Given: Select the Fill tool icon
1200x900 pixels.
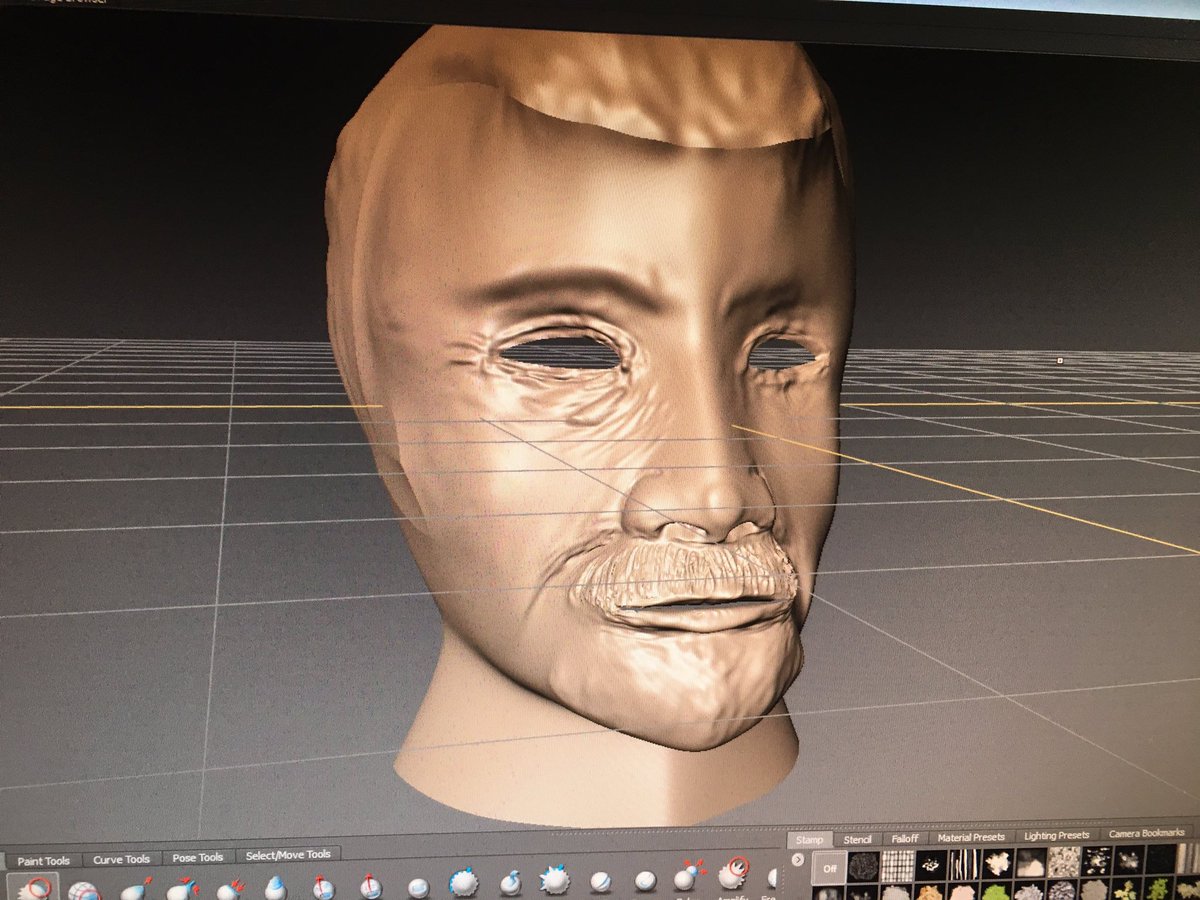Looking at the screenshot, I should click(x=554, y=881).
